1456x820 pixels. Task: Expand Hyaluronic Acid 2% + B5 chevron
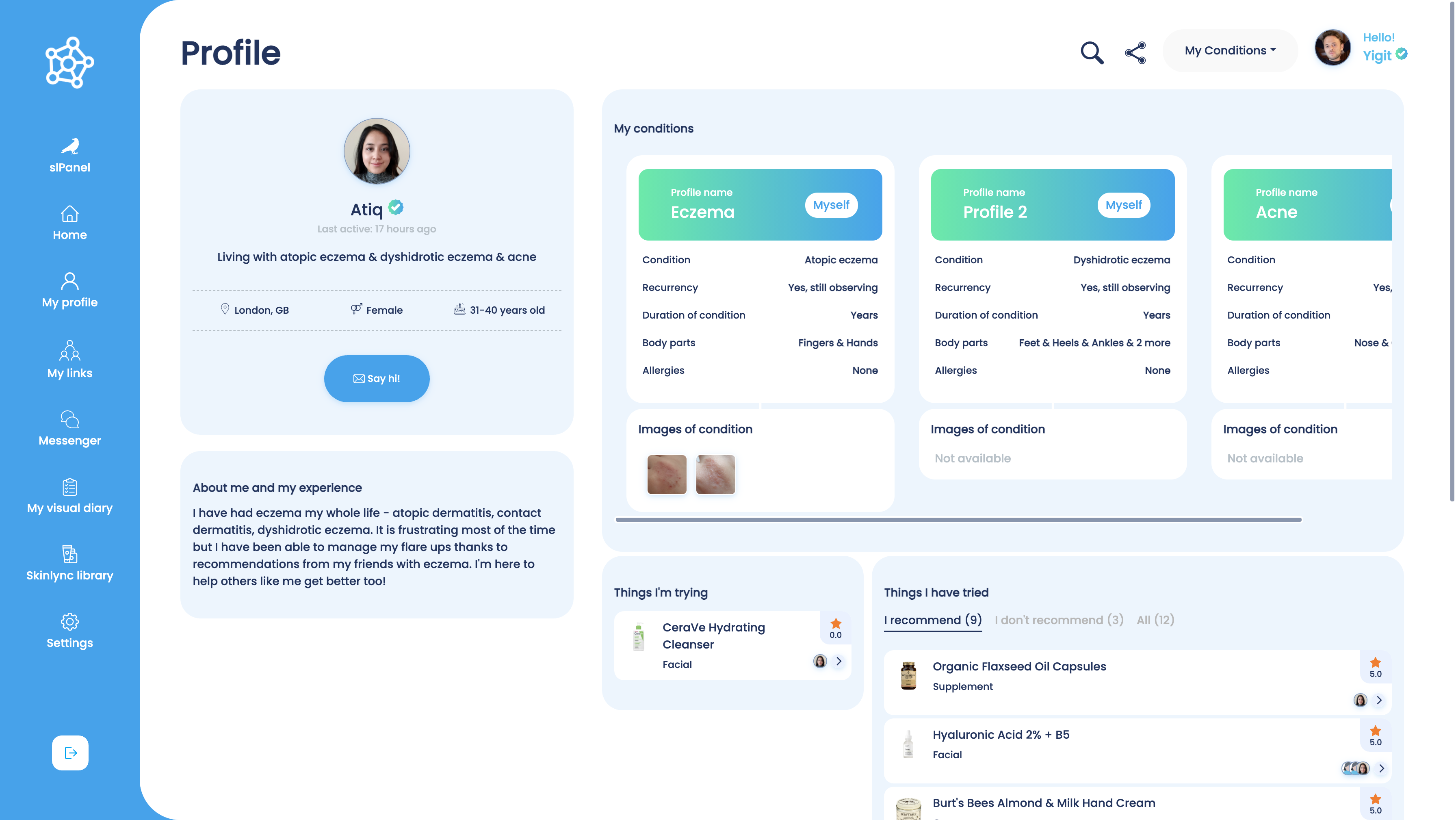(x=1381, y=768)
